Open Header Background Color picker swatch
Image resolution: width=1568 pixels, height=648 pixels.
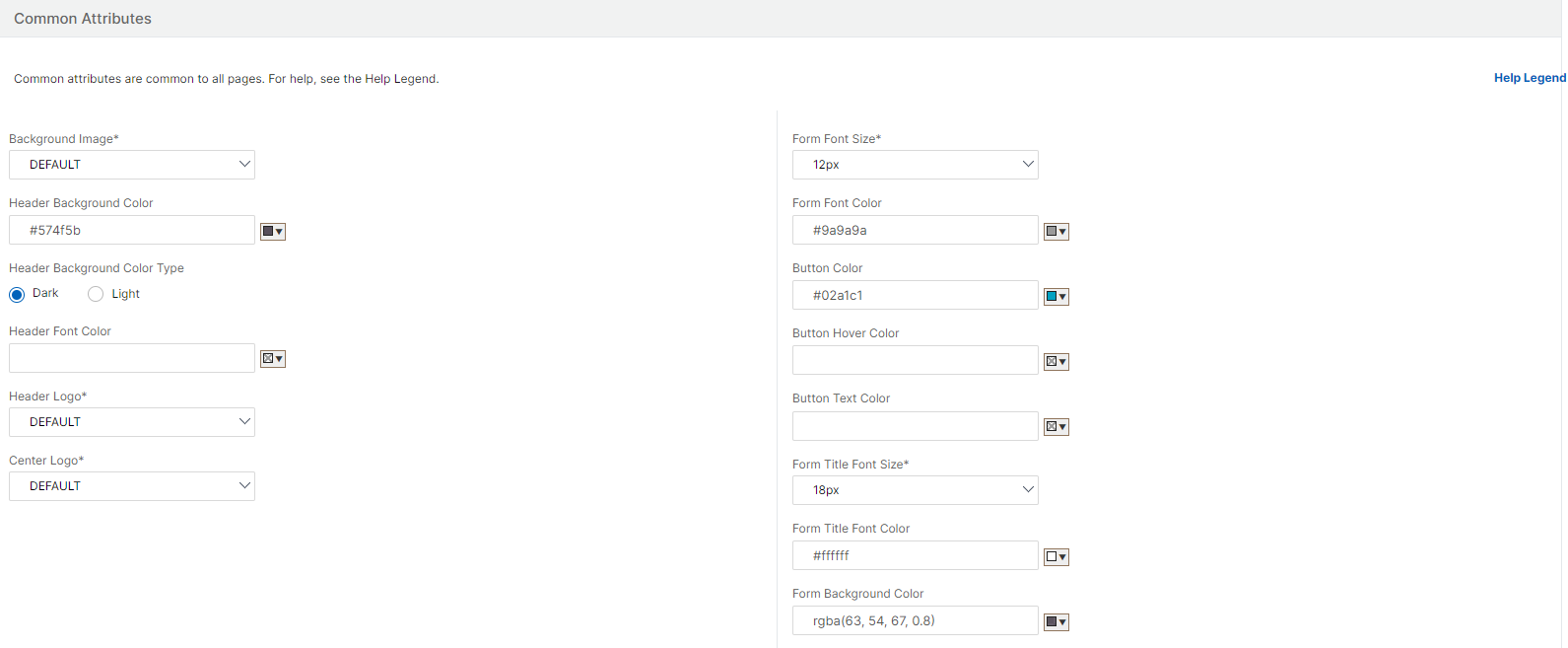(x=273, y=232)
